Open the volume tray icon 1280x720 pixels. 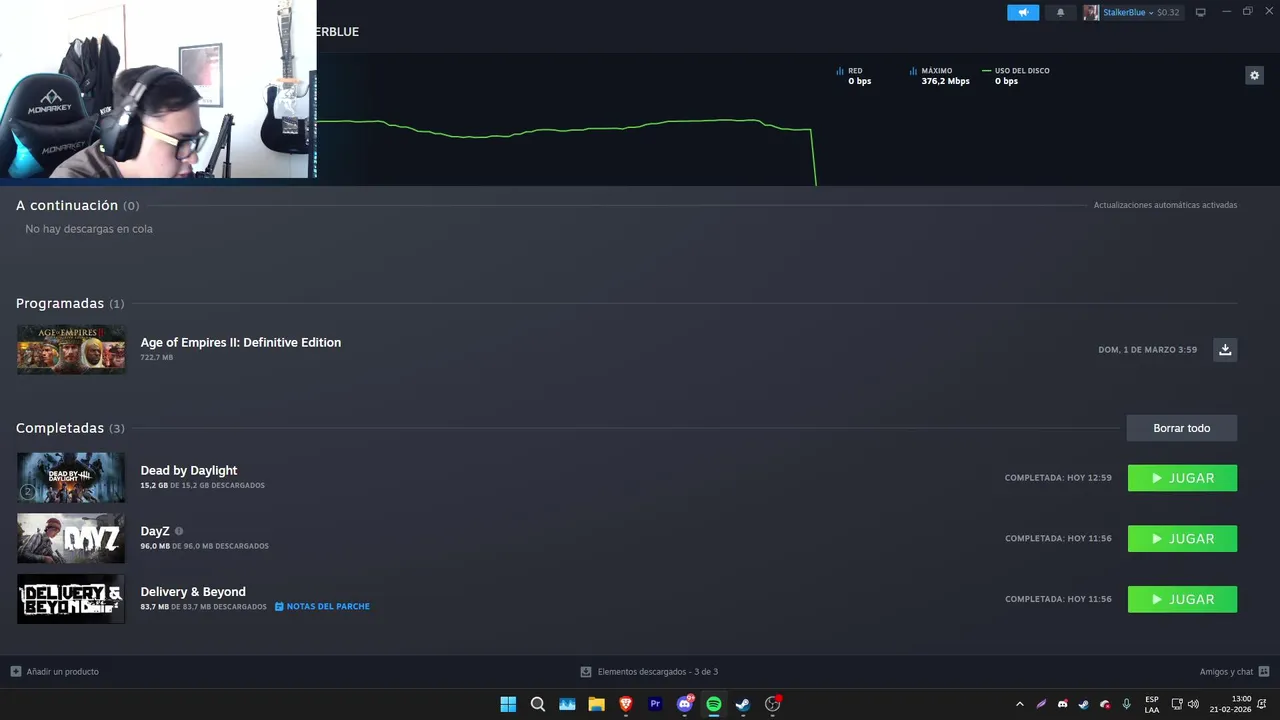pos(1193,704)
